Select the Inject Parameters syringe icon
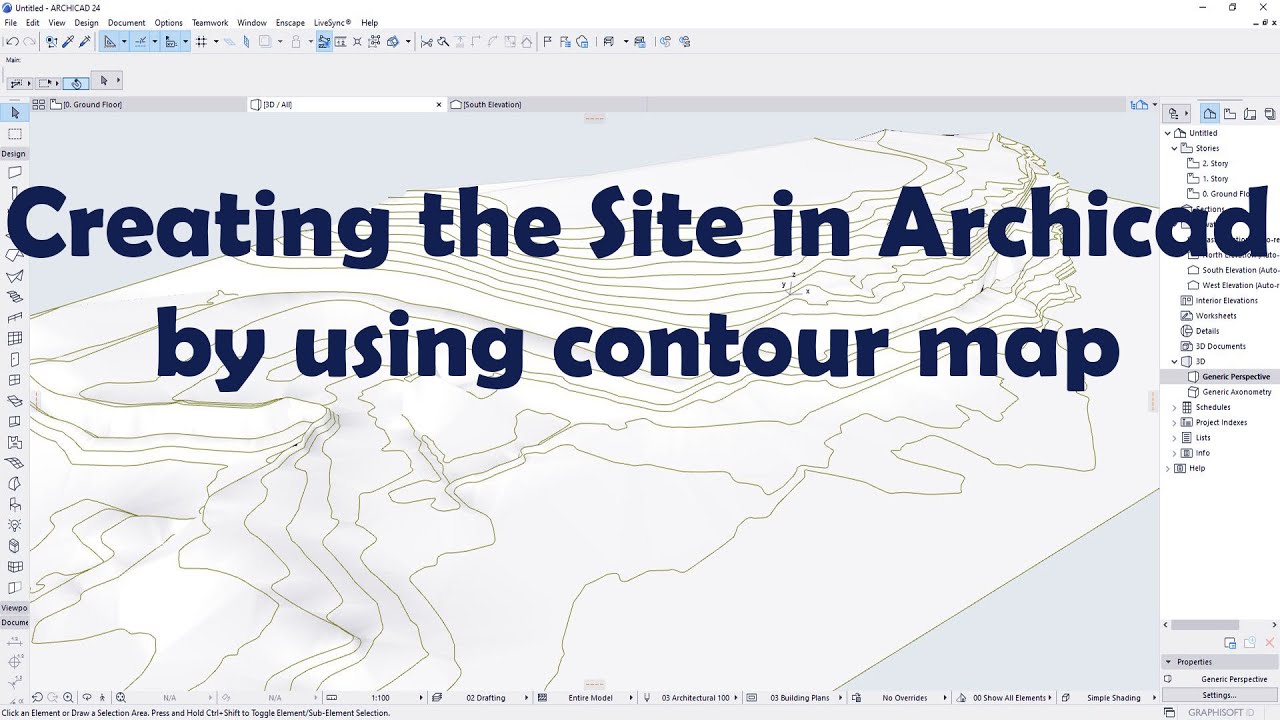This screenshot has width=1280, height=720. tap(85, 42)
